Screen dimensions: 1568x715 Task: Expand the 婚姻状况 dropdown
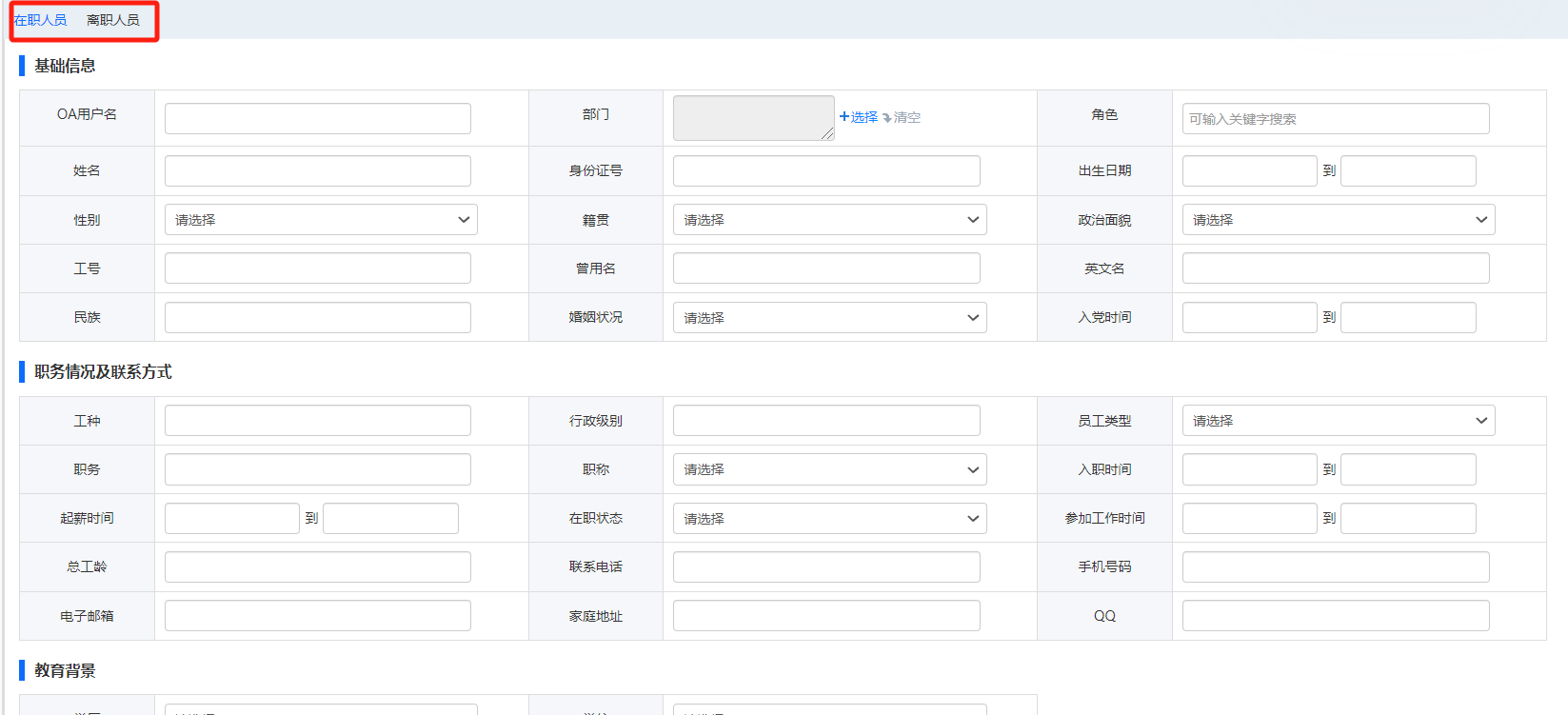tap(829, 318)
